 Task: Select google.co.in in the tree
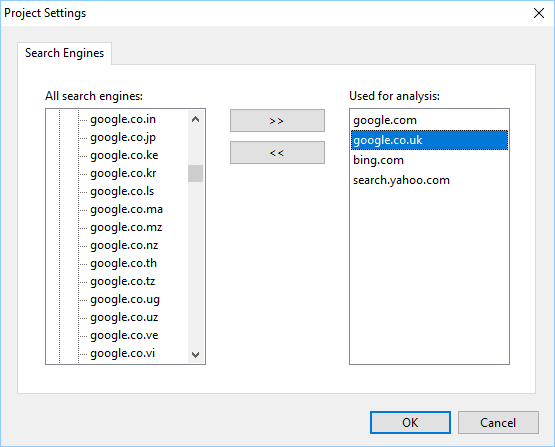coord(123,119)
